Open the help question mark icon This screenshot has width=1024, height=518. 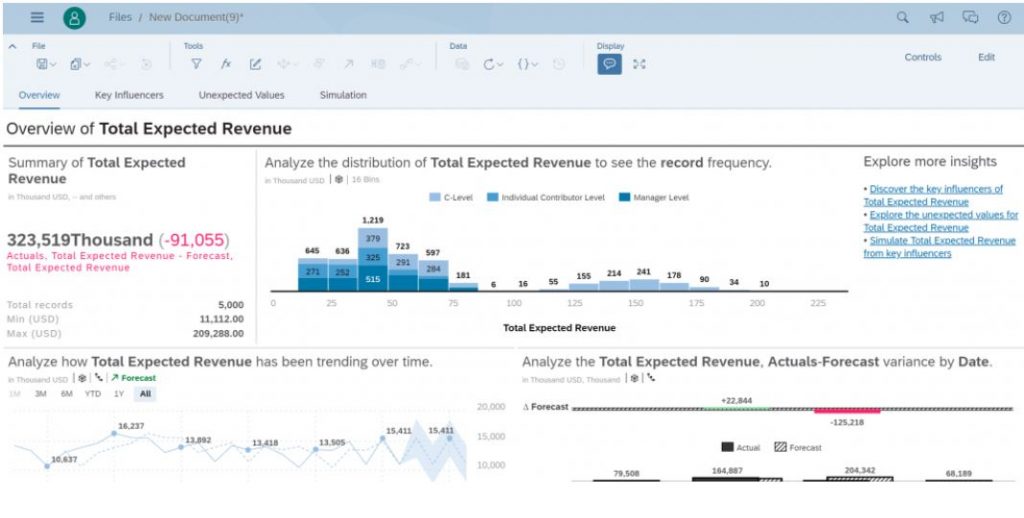[1003, 17]
